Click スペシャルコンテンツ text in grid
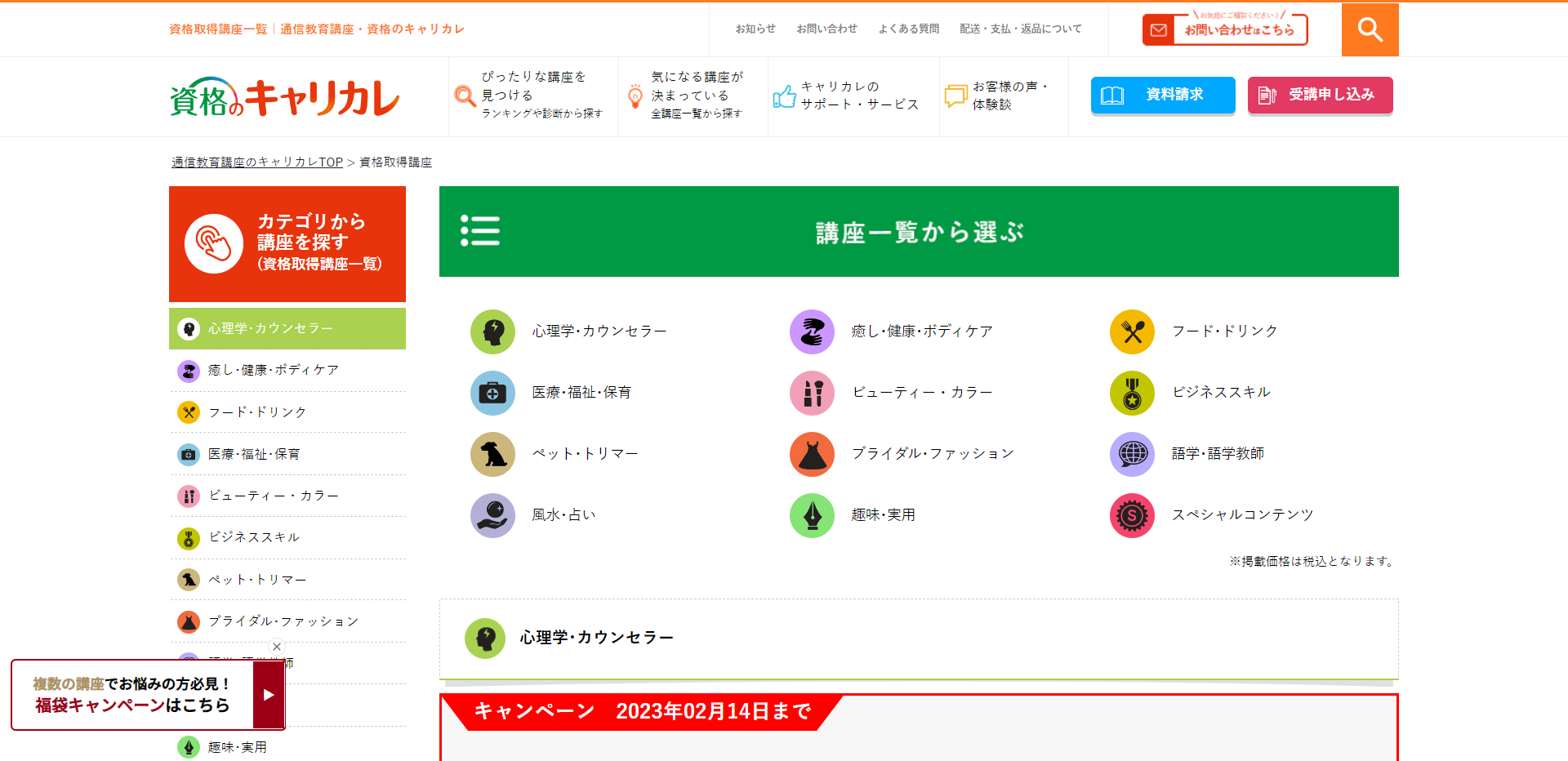 click(1242, 515)
